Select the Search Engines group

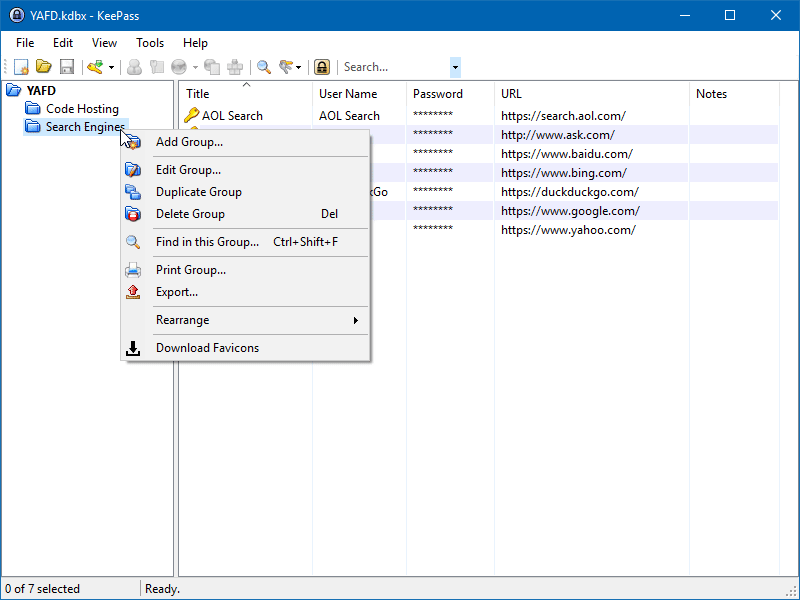85,127
